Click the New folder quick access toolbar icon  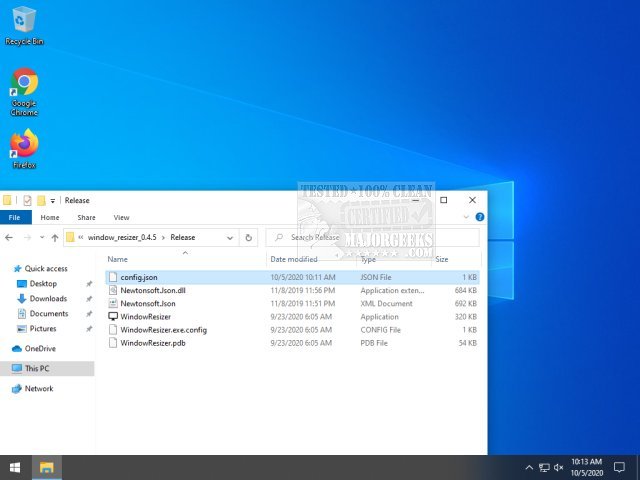click(x=41, y=200)
